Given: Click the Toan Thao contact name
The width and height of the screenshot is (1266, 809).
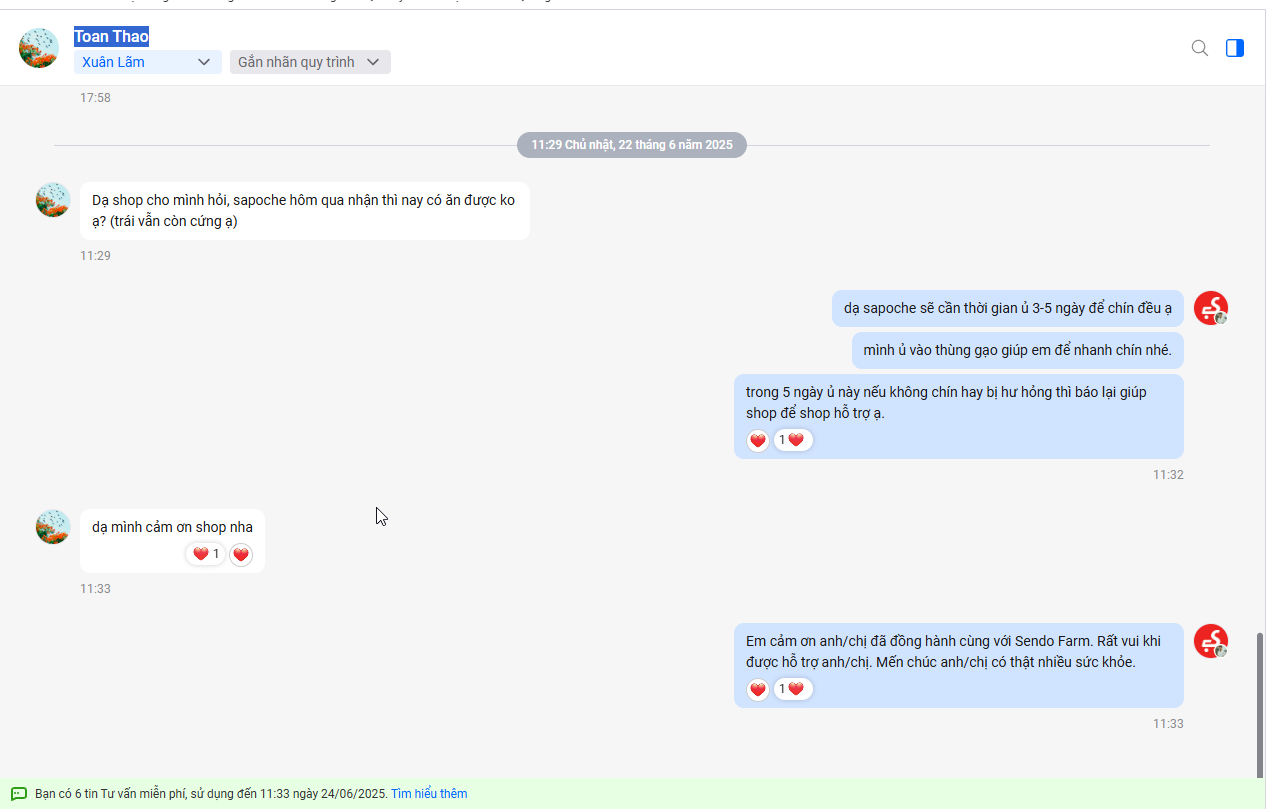Looking at the screenshot, I should pyautogui.click(x=111, y=37).
